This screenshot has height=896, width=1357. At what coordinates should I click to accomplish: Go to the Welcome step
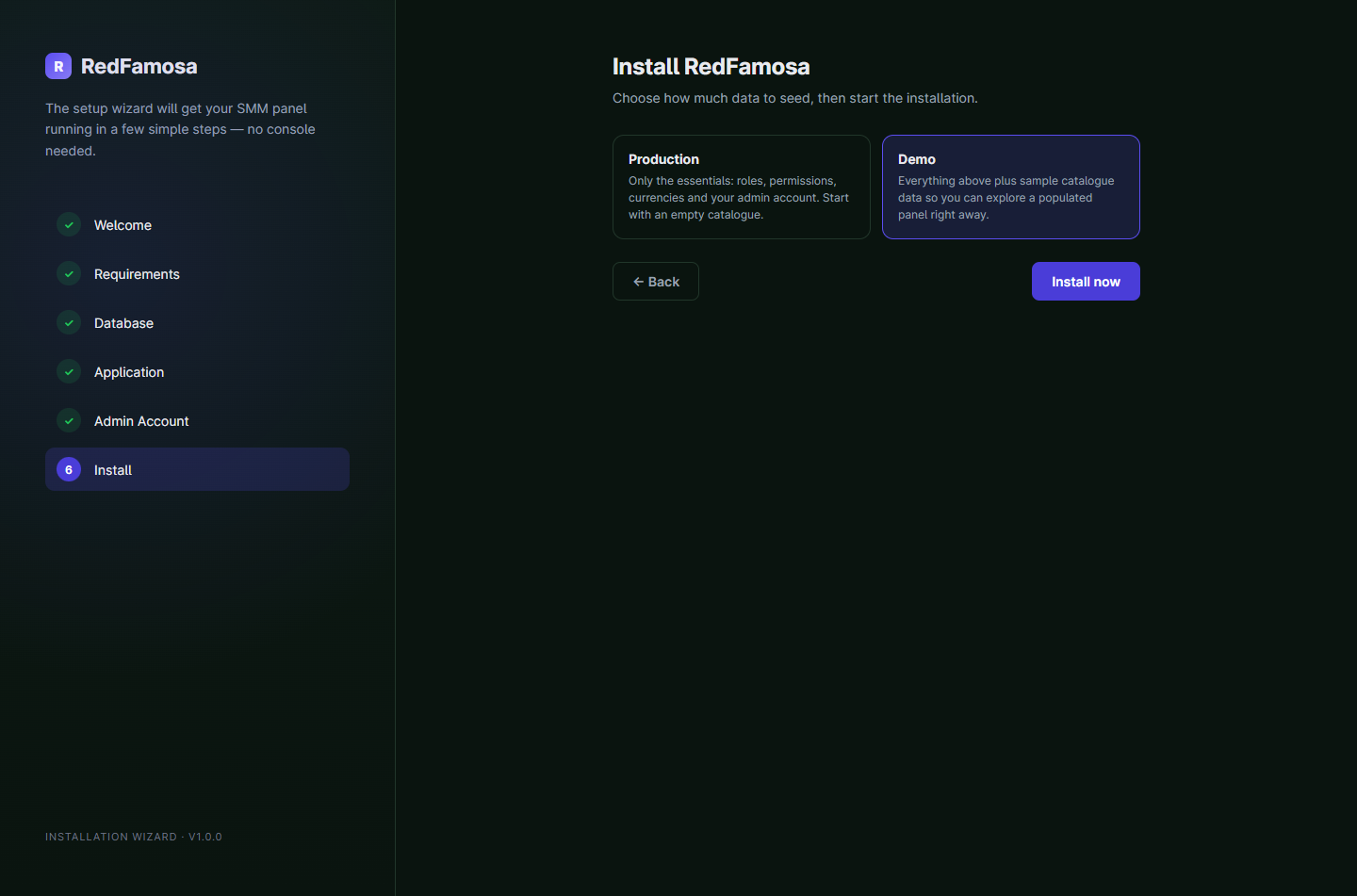(x=197, y=225)
